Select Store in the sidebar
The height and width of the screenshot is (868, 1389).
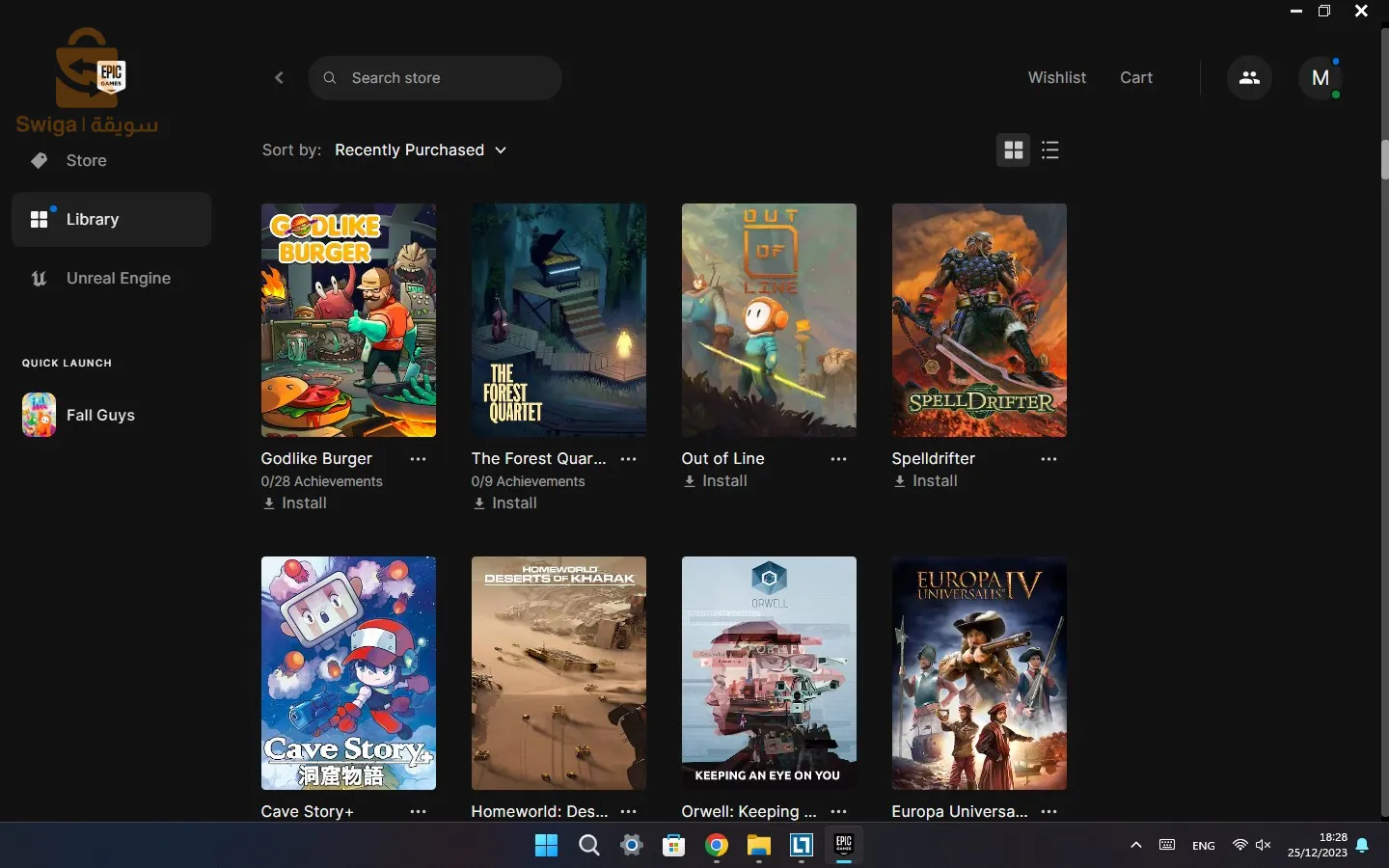point(86,160)
